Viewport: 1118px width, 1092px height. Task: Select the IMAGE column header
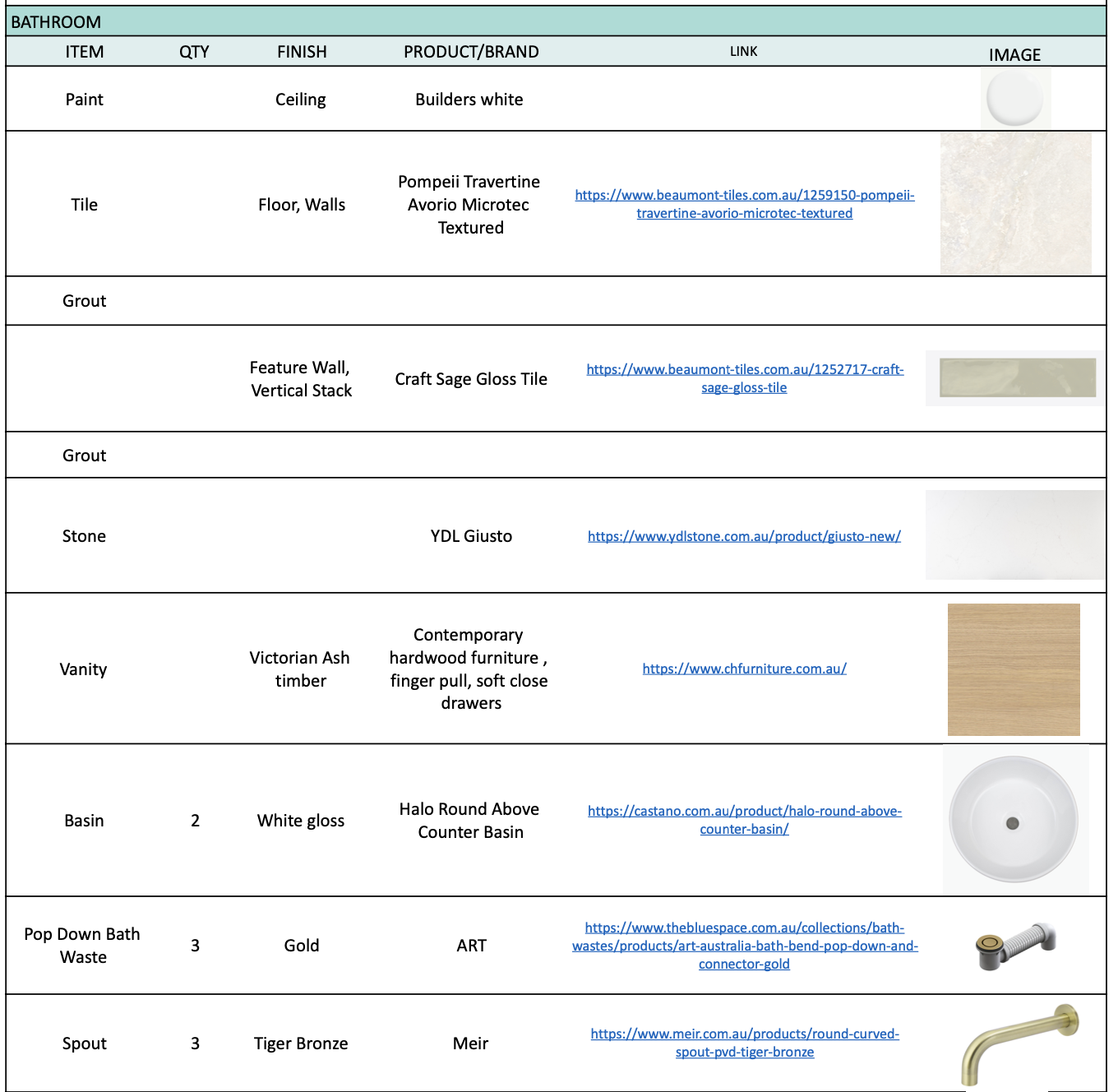pyautogui.click(x=1014, y=55)
